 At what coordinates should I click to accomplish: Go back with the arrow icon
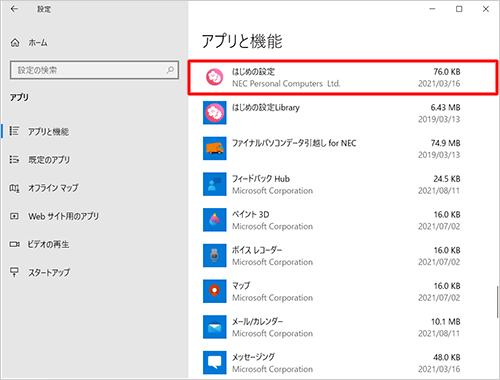point(14,9)
